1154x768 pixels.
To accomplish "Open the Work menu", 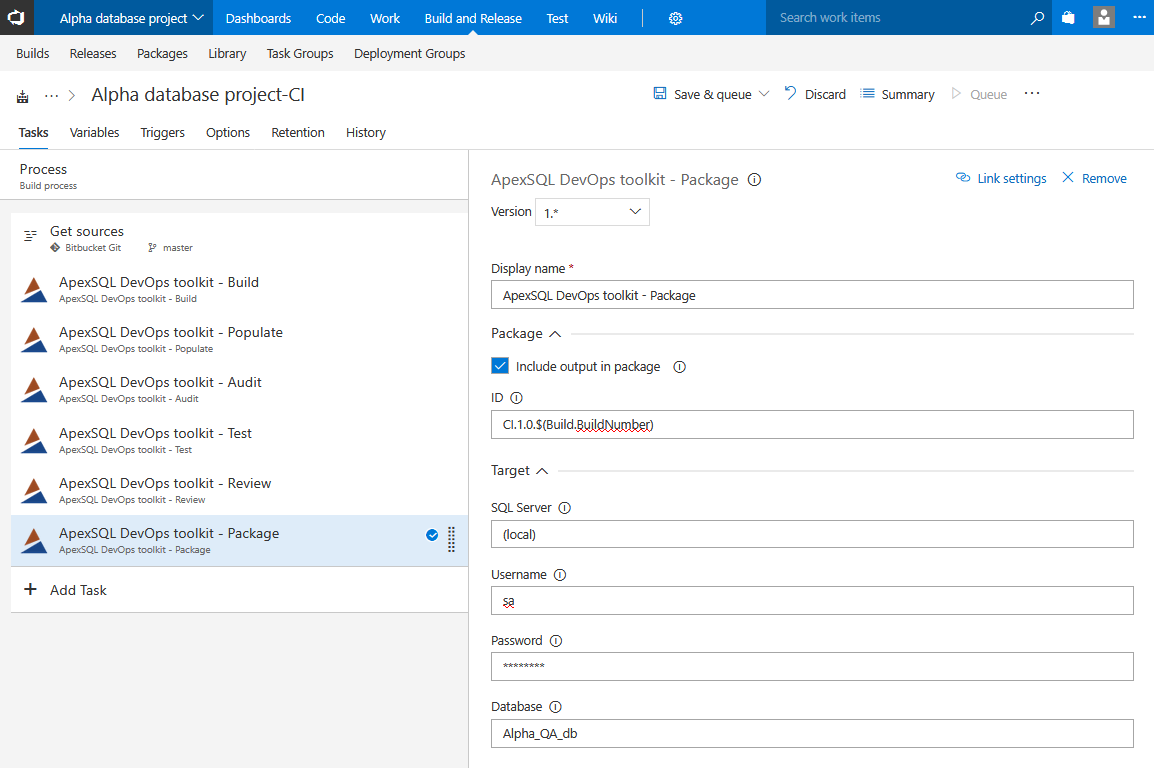I will coord(385,18).
